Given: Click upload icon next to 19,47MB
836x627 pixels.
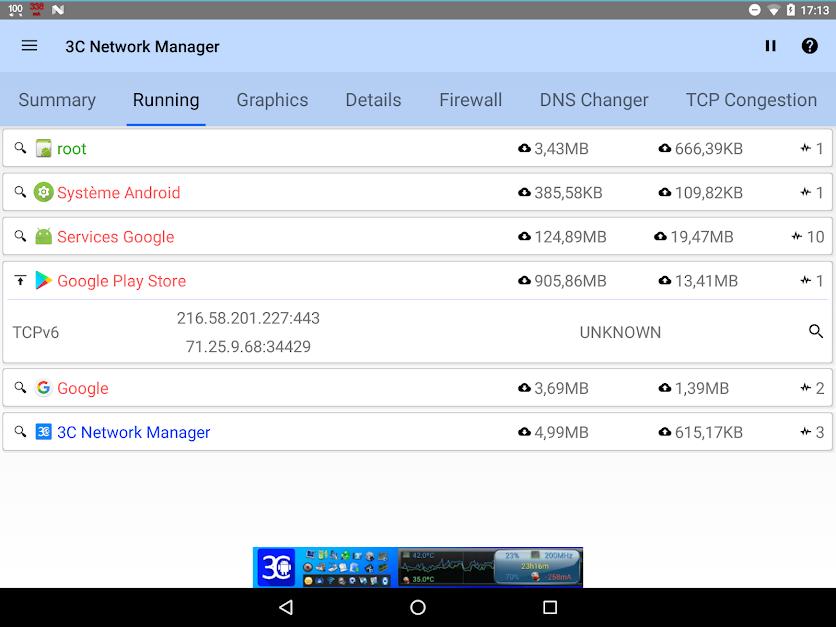Looking at the screenshot, I should tap(660, 236).
